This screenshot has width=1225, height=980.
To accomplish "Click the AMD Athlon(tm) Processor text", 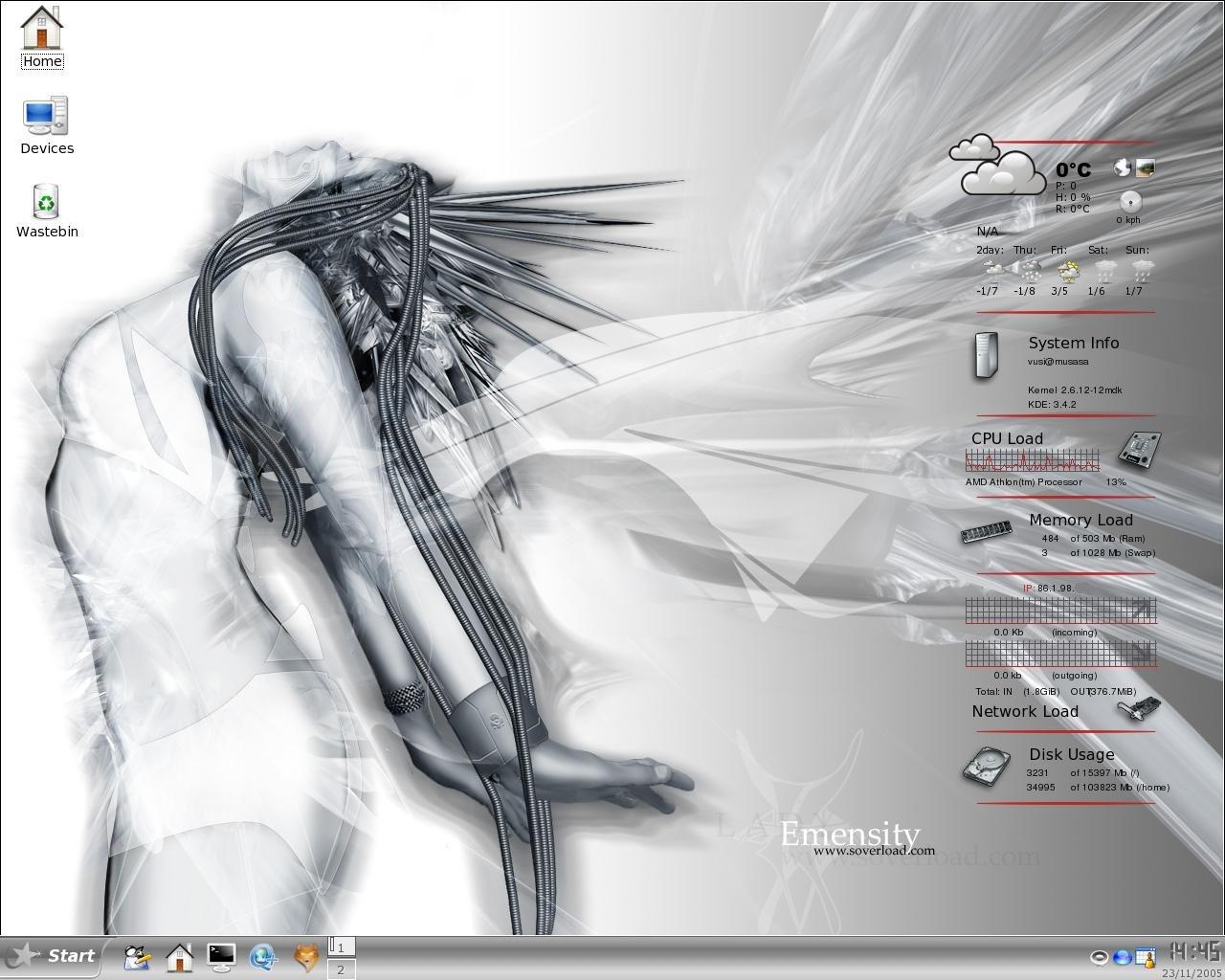I will pyautogui.click(x=1024, y=482).
